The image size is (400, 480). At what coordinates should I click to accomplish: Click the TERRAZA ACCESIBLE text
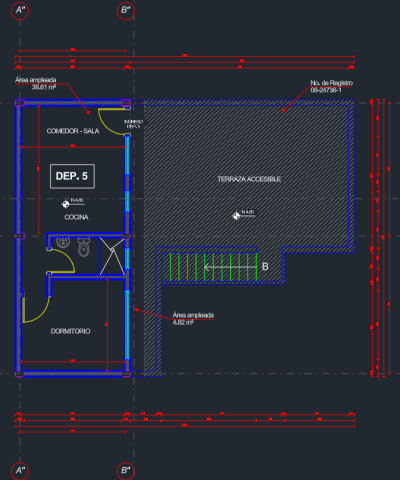coord(249,179)
